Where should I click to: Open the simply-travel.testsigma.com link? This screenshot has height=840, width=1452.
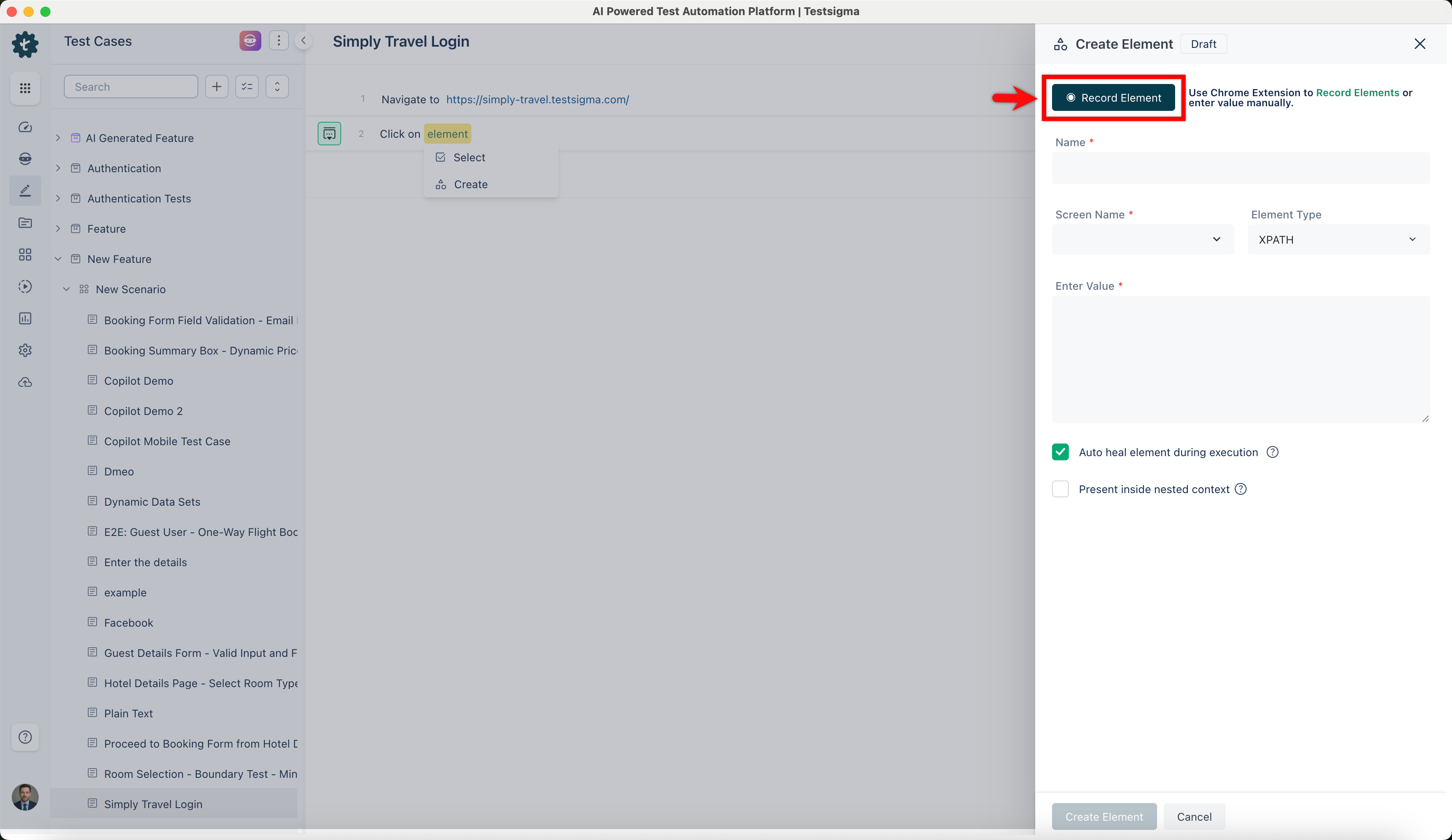[x=538, y=99]
